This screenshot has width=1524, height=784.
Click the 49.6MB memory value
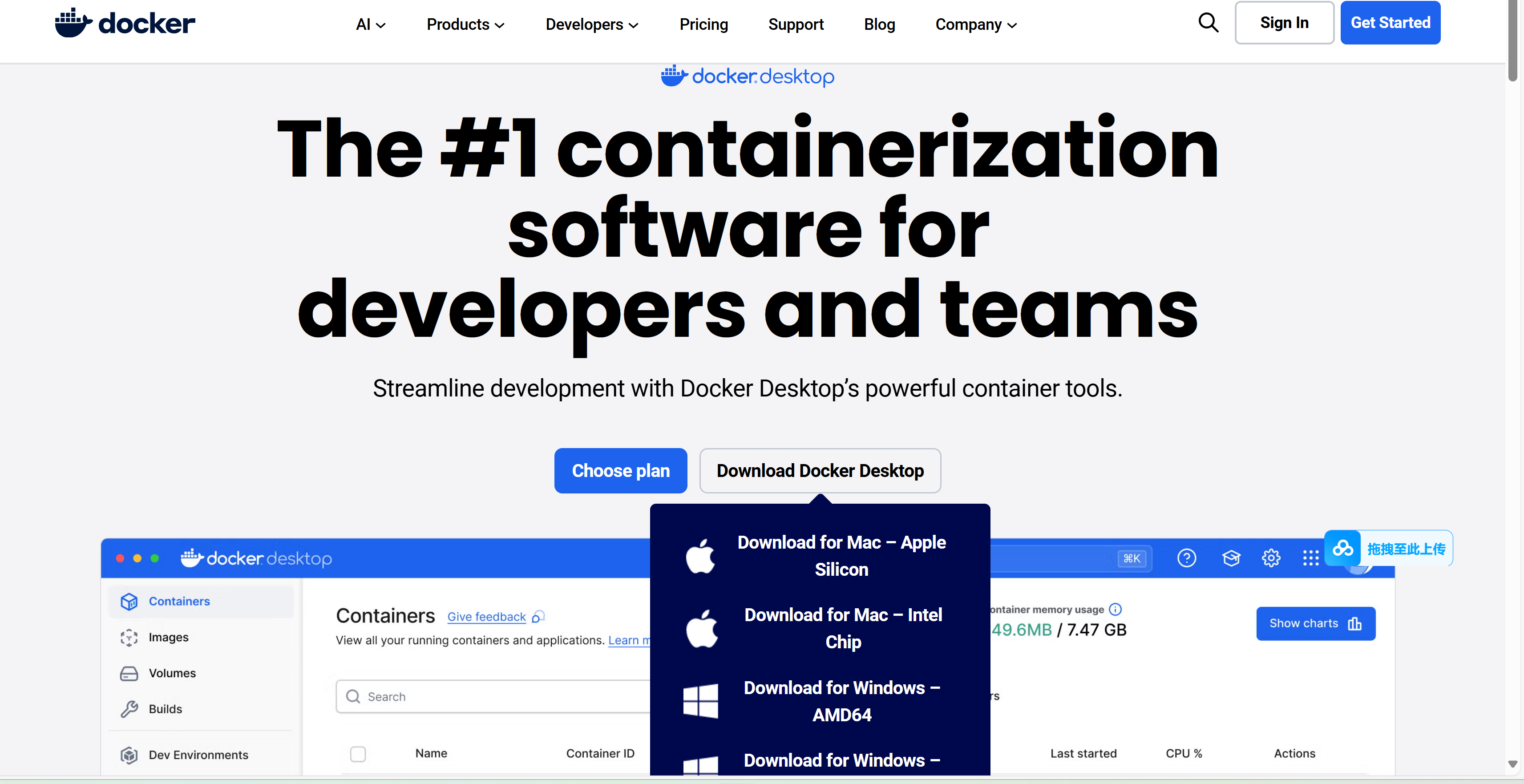pyautogui.click(x=1022, y=630)
